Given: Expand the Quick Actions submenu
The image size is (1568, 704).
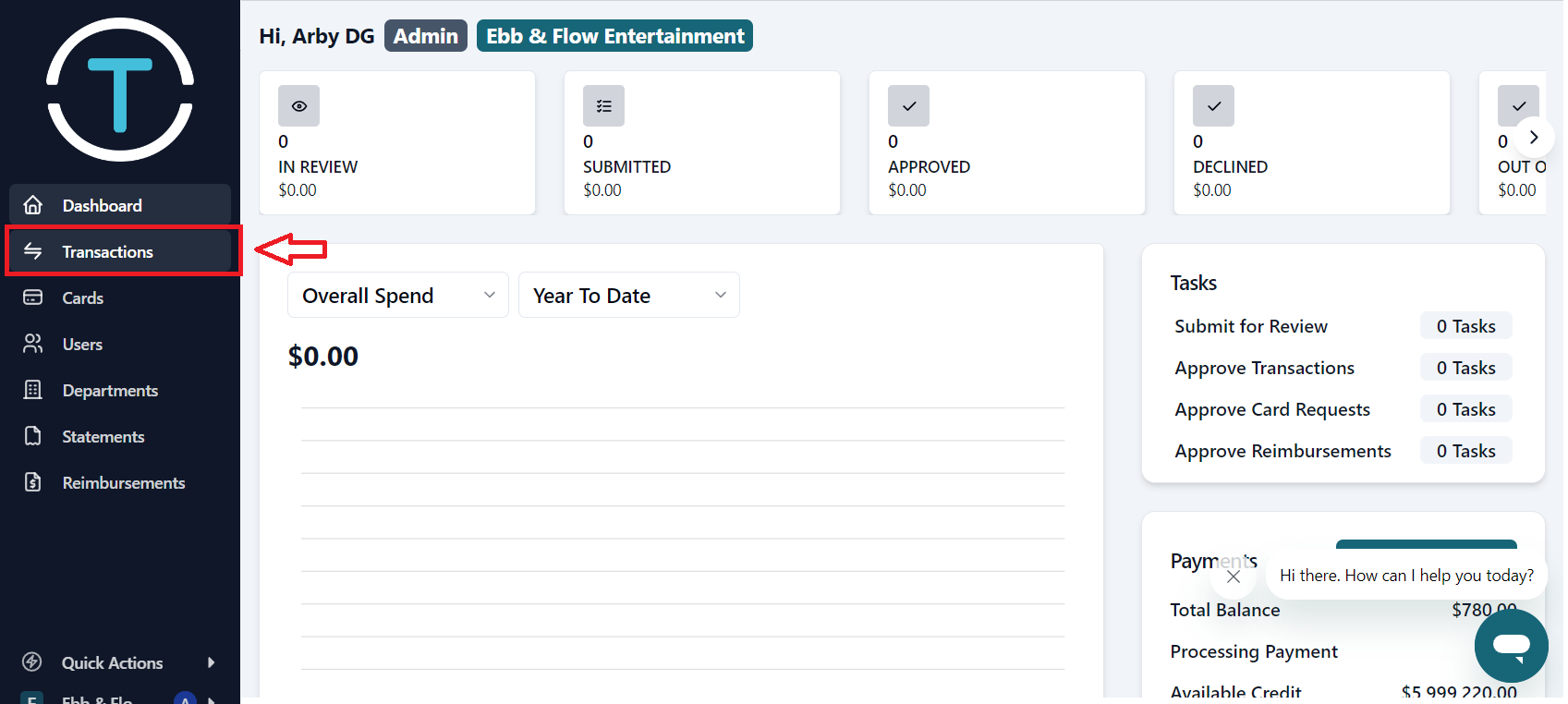Looking at the screenshot, I should (212, 662).
